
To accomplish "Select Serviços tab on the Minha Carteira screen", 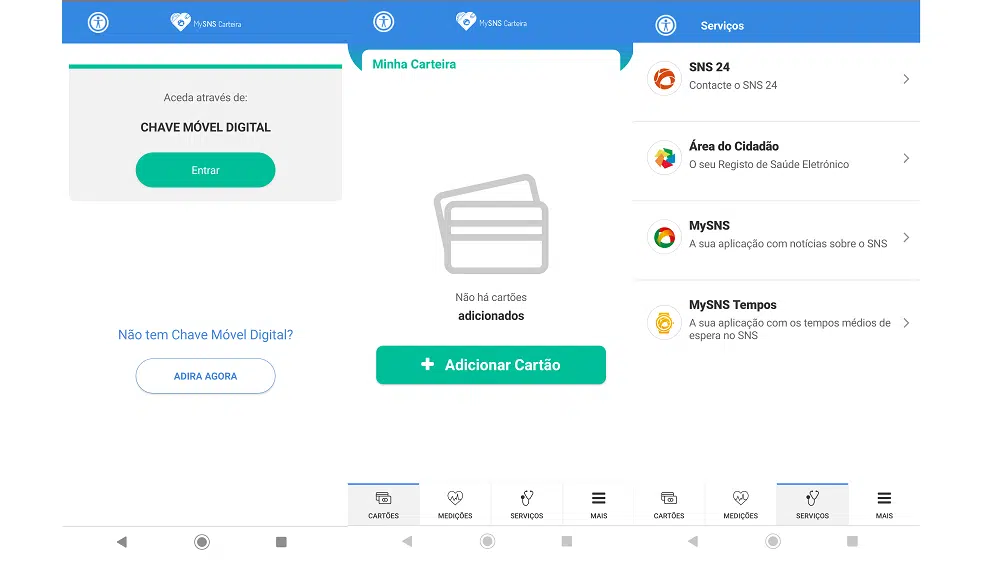I will click(x=527, y=504).
